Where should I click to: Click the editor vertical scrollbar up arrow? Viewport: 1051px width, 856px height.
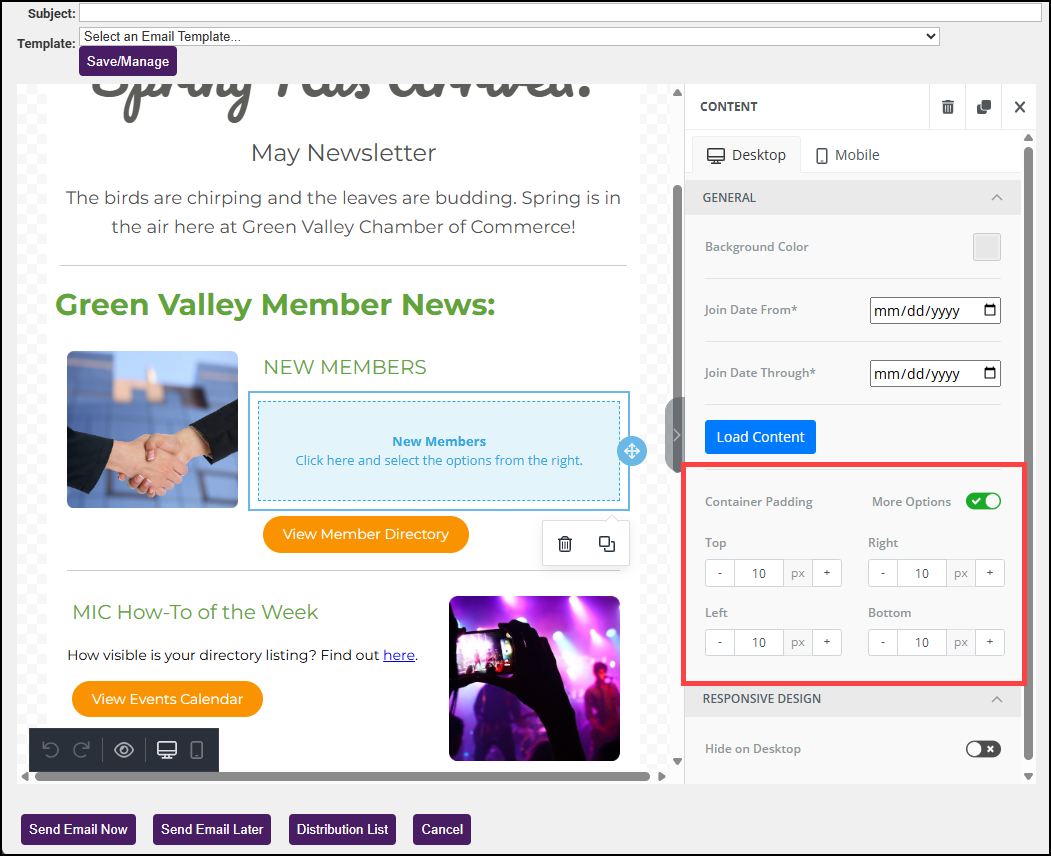coord(678,92)
